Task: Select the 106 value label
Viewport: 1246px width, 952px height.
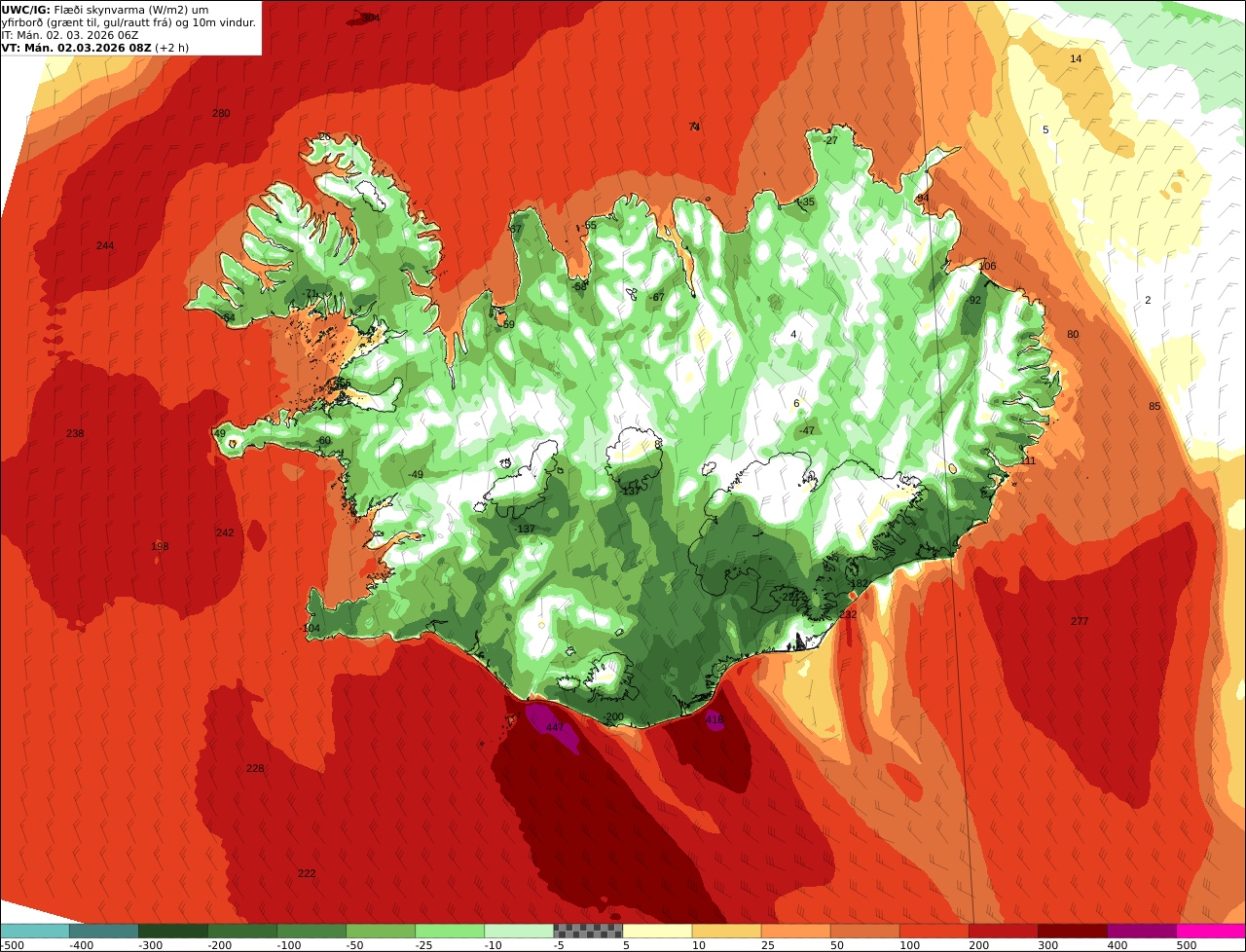Action: (988, 266)
